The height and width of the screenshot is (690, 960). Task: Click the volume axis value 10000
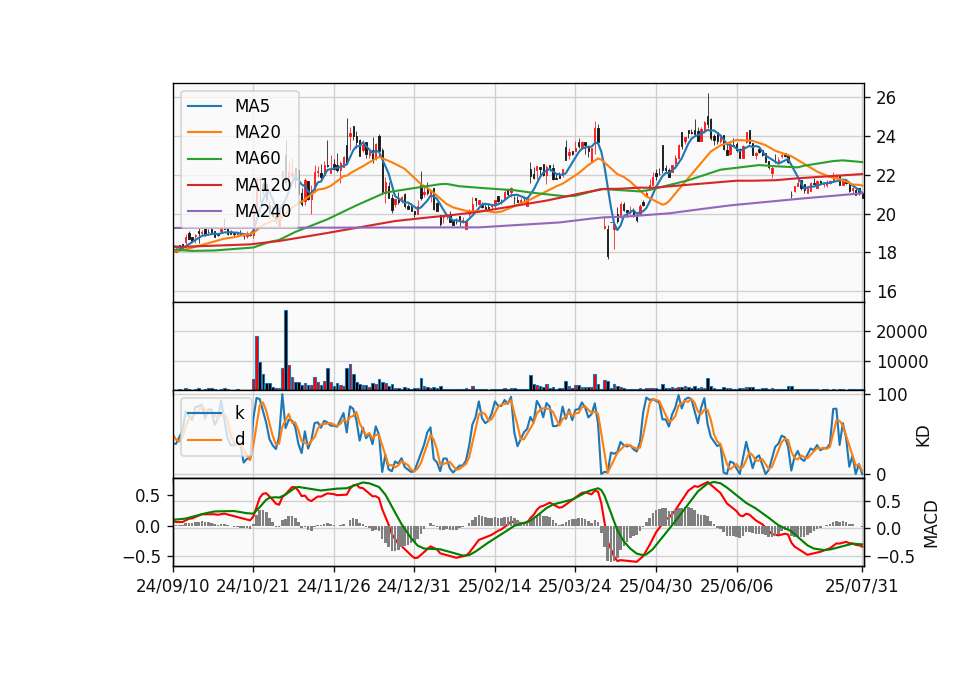point(902,362)
